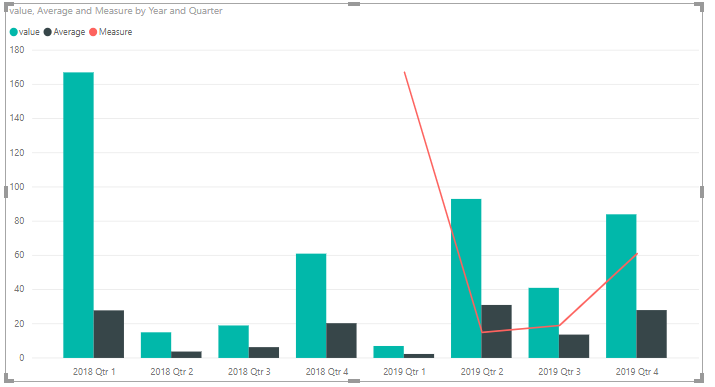Click the y-axis value 100
The image size is (715, 387).
tap(17, 187)
